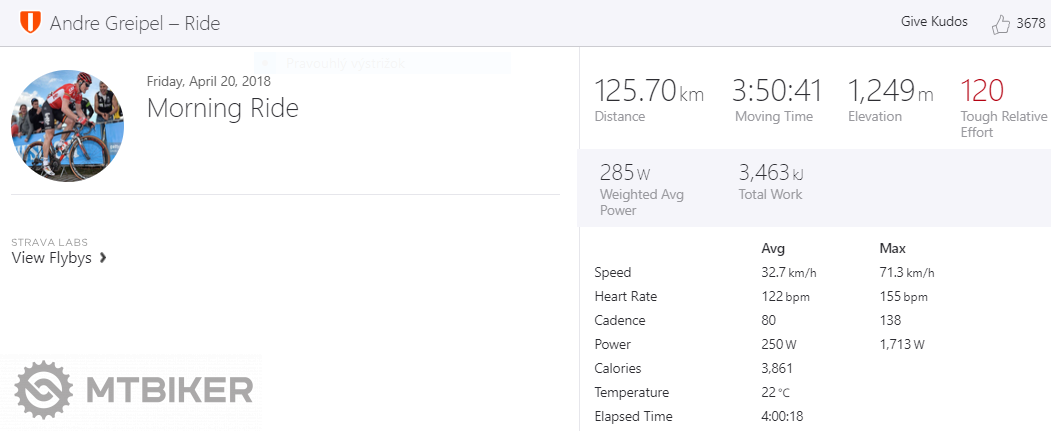Click the 125.70 km Distance value

pyautogui.click(x=649, y=91)
